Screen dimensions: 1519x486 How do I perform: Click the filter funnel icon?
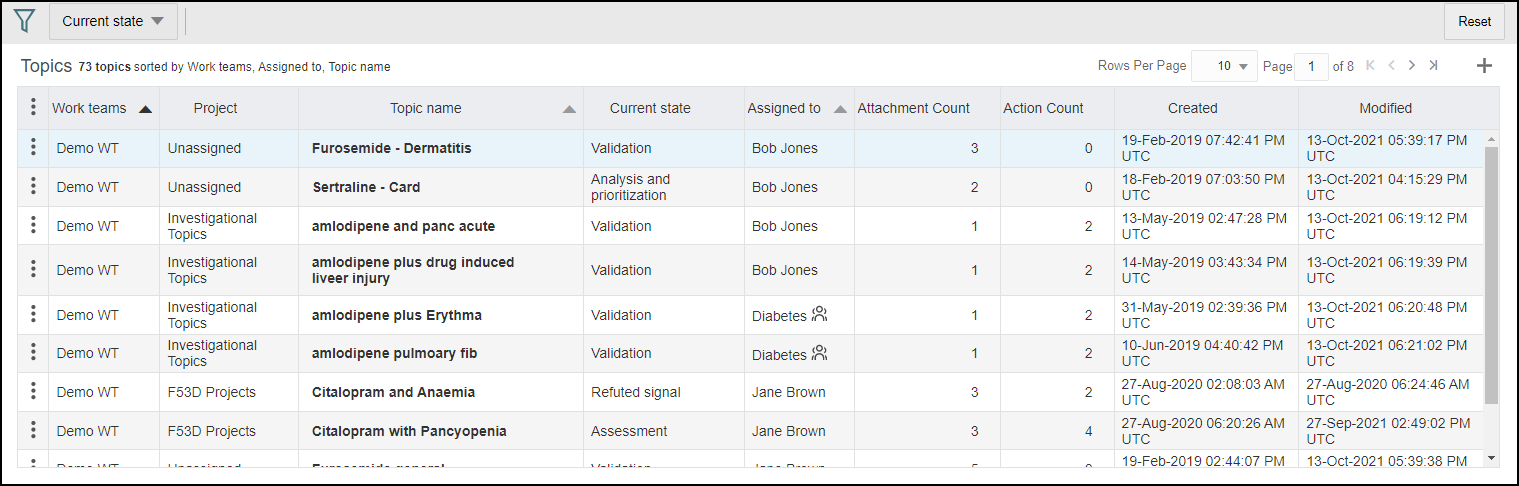tap(25, 21)
